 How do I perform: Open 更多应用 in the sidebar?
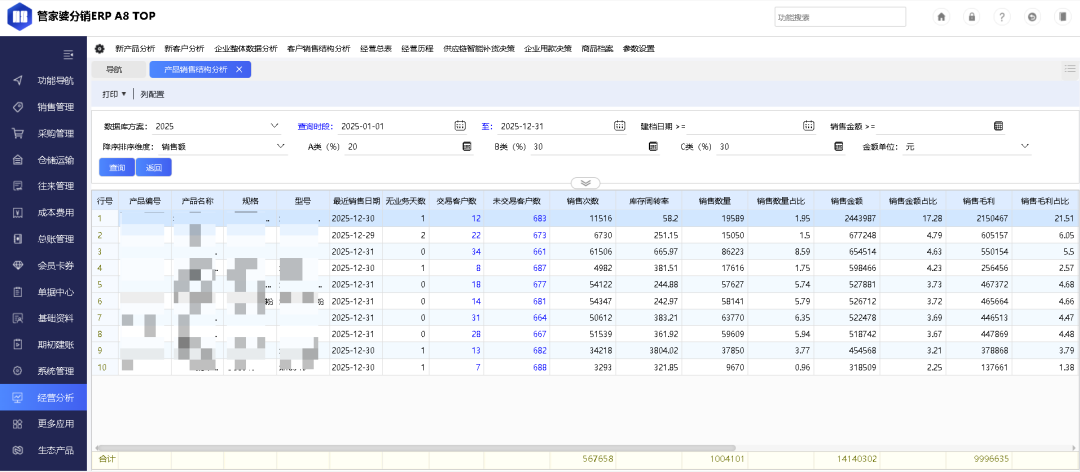coord(43,424)
